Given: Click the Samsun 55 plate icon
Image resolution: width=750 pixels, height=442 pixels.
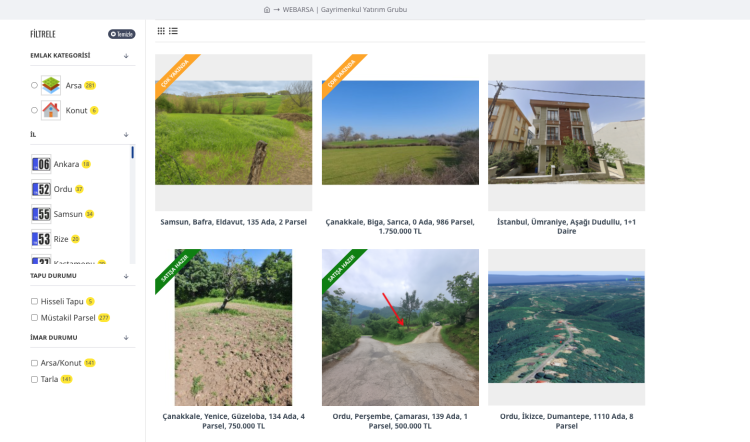Looking at the screenshot, I should click(x=41, y=214).
